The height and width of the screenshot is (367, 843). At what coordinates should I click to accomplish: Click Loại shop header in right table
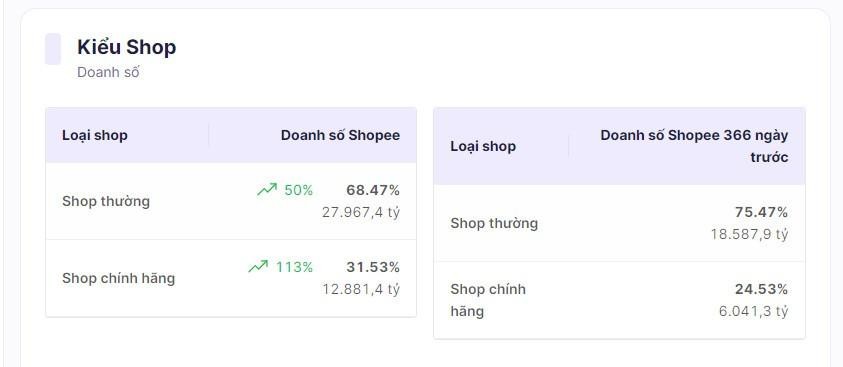click(483, 146)
